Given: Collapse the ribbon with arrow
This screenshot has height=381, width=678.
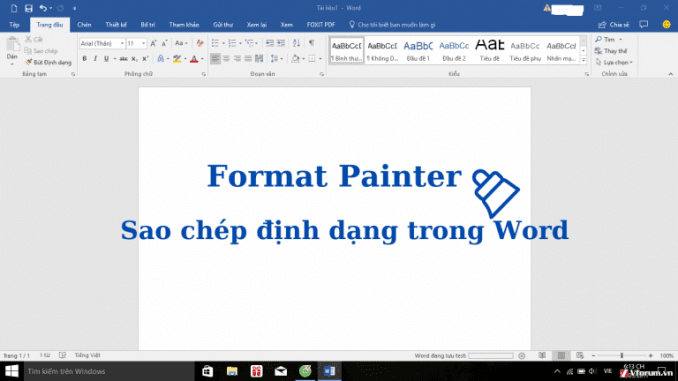Looking at the screenshot, I should [x=670, y=74].
